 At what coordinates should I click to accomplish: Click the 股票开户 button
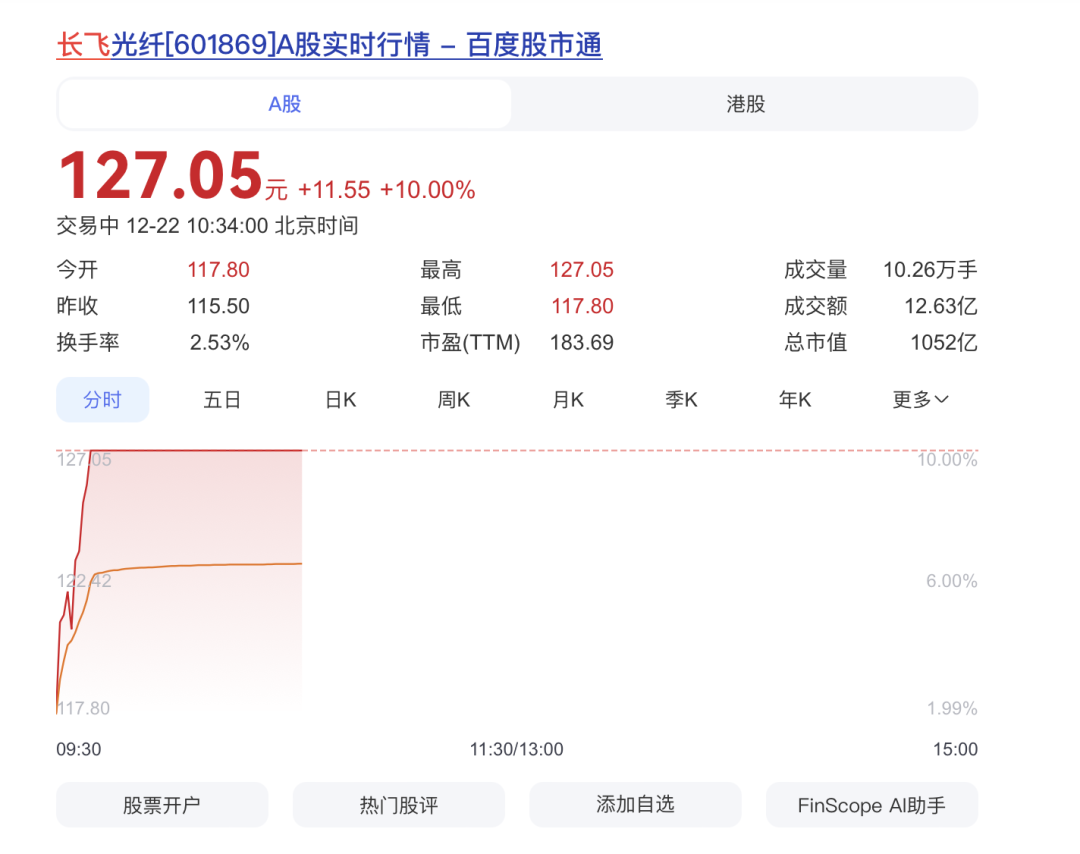point(162,804)
